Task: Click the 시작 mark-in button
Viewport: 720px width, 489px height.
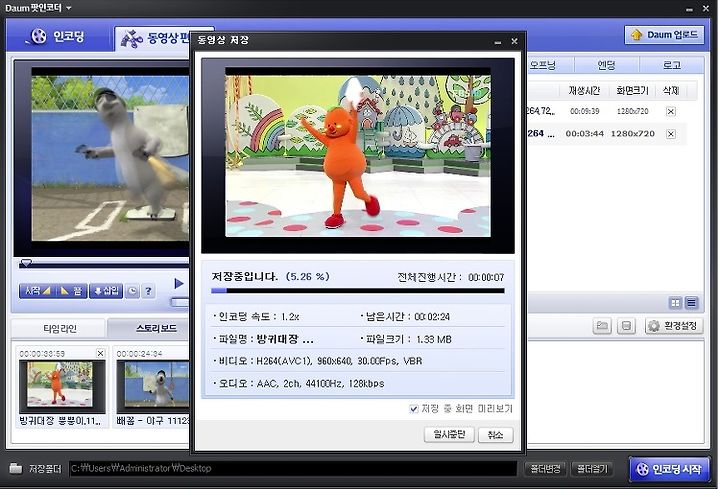Action: click(x=36, y=291)
